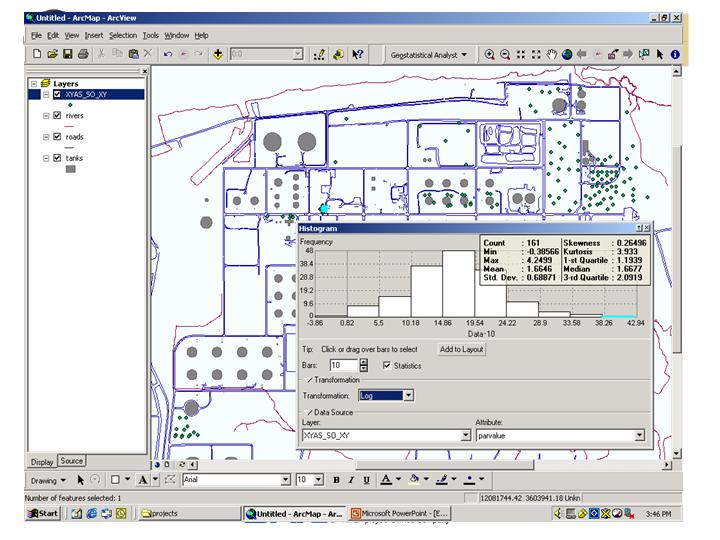Open the map scale dropdown
The height and width of the screenshot is (540, 720).
coord(298,54)
